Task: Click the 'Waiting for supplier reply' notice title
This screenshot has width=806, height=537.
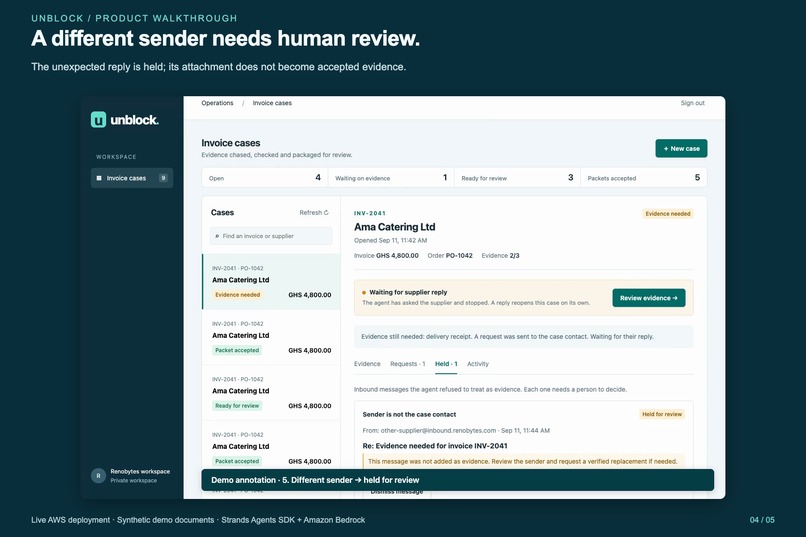Action: [x=408, y=292]
